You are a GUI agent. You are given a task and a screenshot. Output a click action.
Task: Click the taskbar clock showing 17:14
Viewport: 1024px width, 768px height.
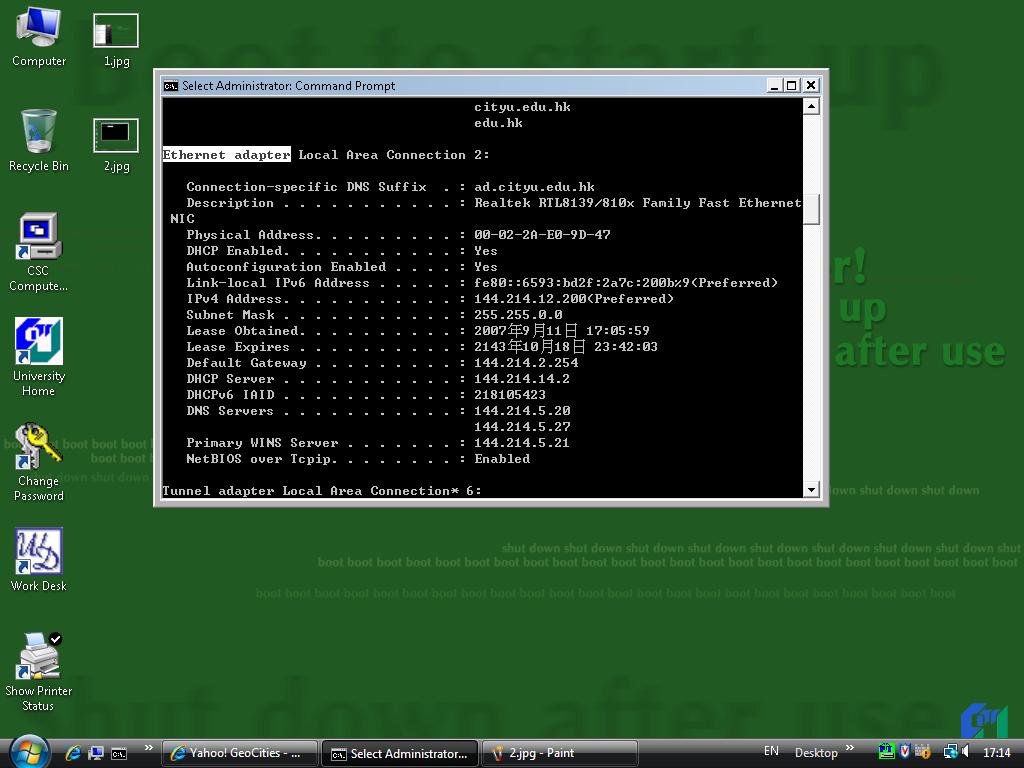click(996, 753)
